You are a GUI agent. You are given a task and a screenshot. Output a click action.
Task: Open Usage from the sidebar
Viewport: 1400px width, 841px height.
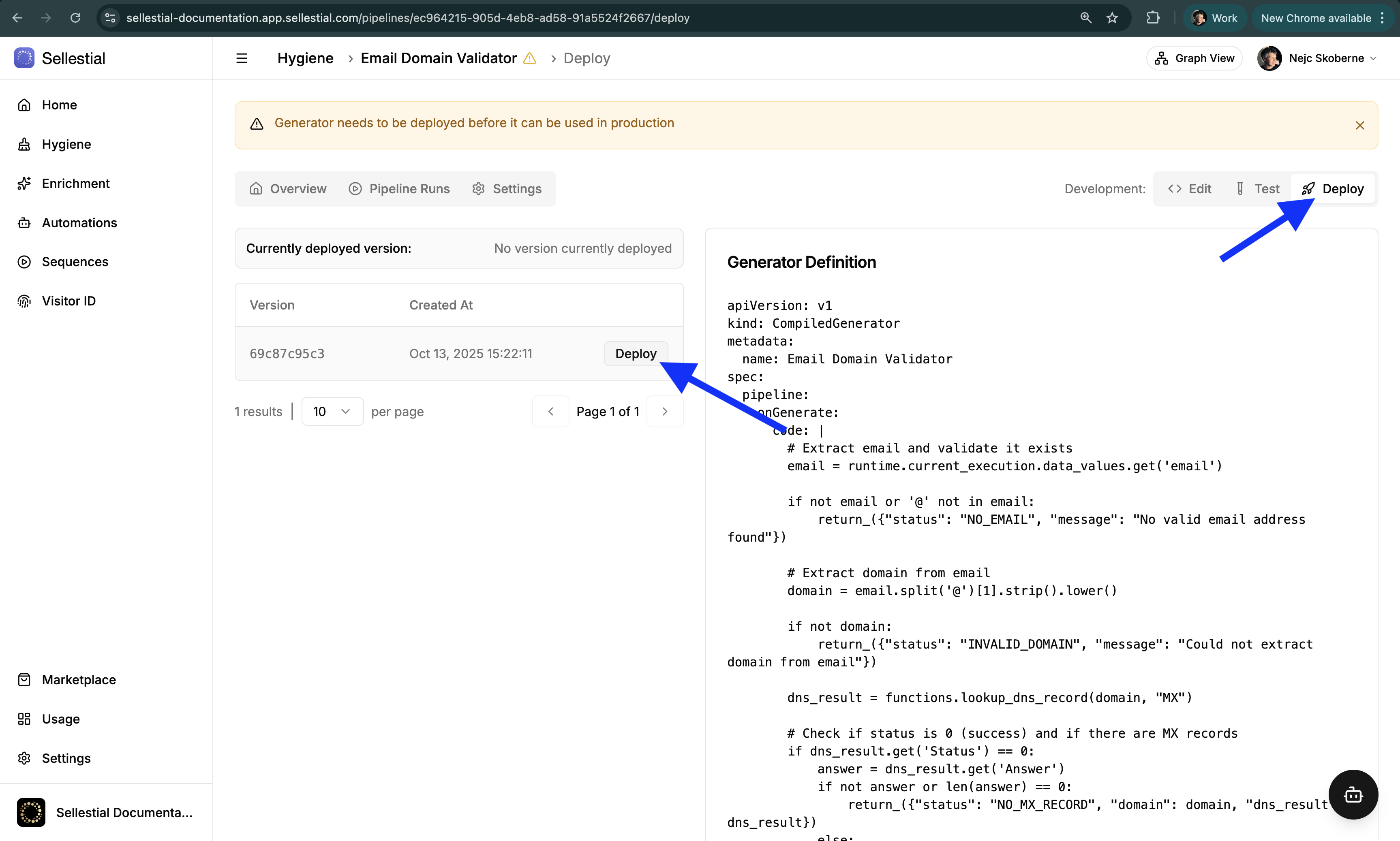point(24,719)
